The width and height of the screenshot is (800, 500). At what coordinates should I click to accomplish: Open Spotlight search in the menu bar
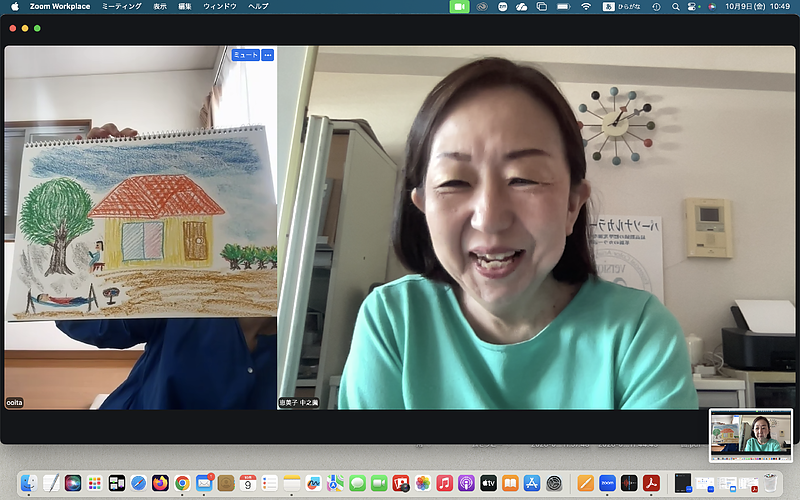point(676,7)
